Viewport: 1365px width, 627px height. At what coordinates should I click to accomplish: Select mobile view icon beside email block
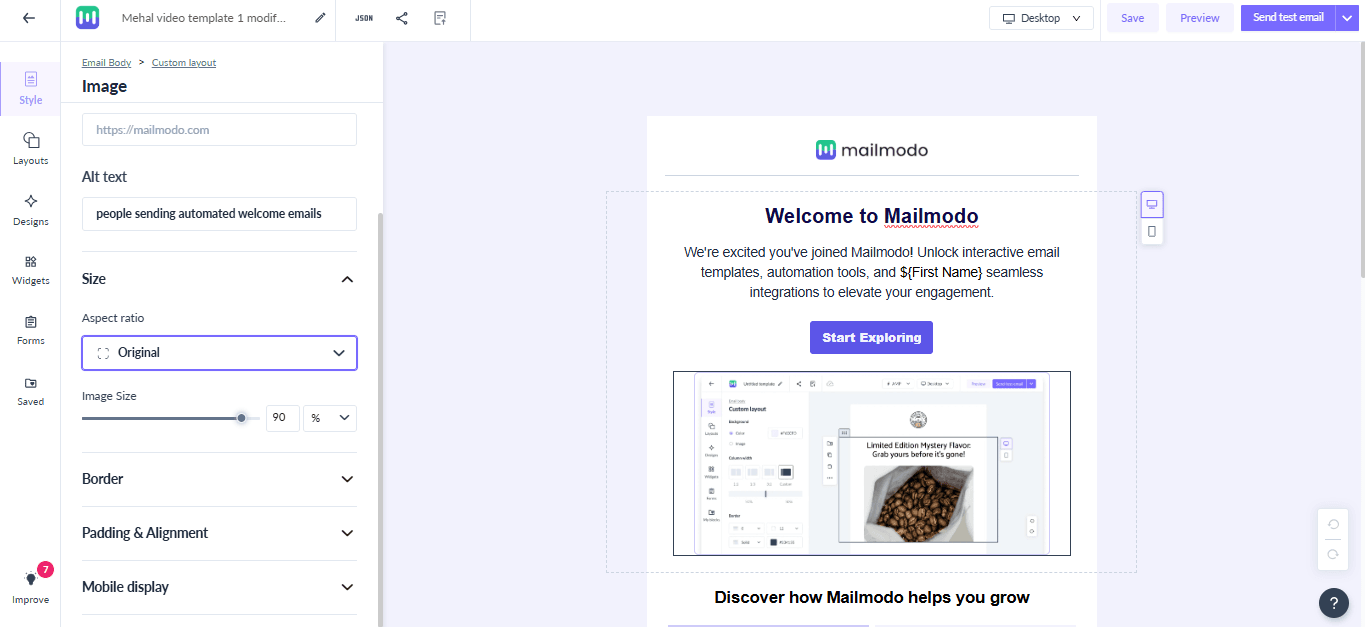point(1152,231)
